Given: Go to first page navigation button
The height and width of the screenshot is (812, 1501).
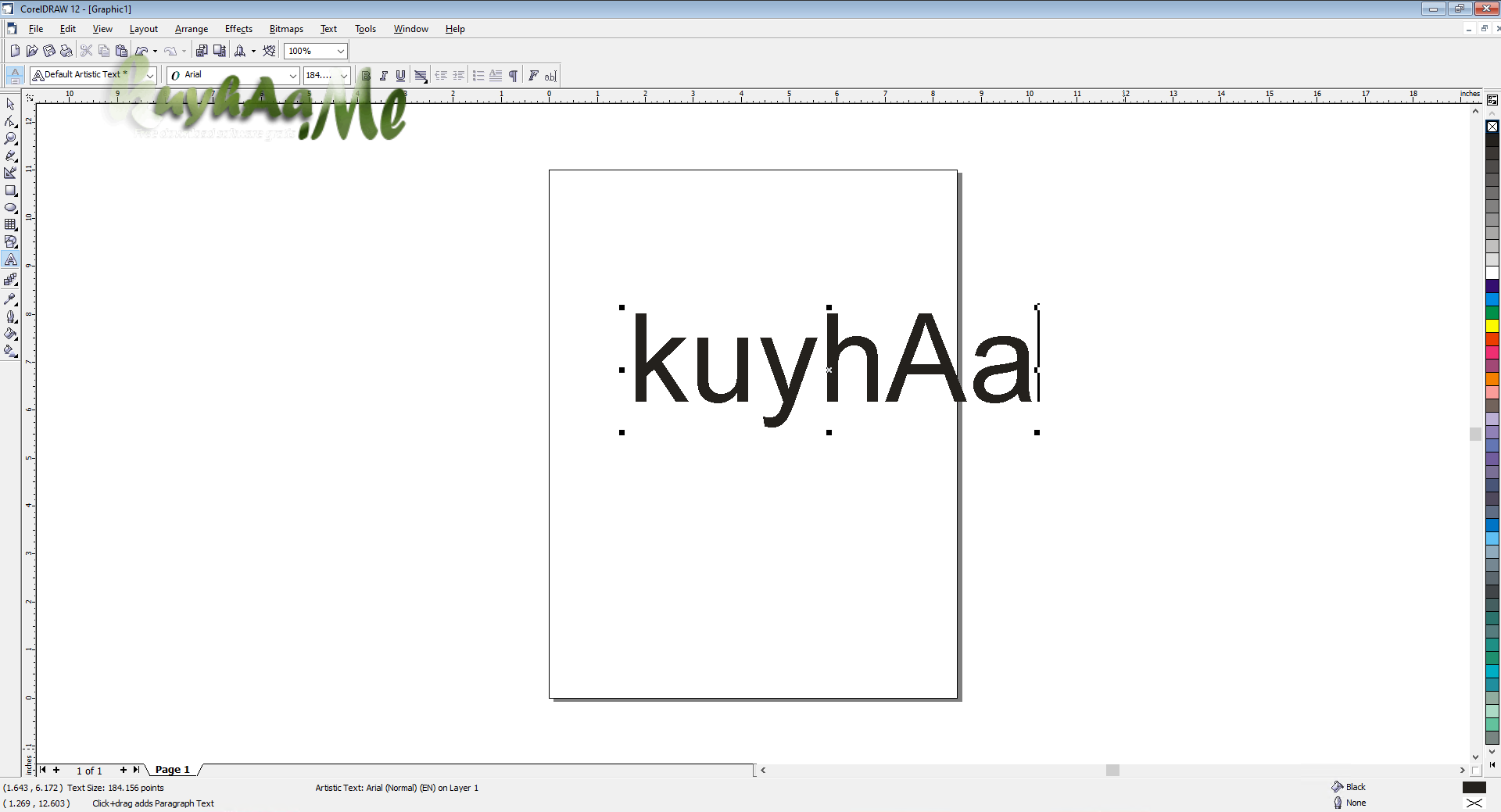Looking at the screenshot, I should point(43,770).
